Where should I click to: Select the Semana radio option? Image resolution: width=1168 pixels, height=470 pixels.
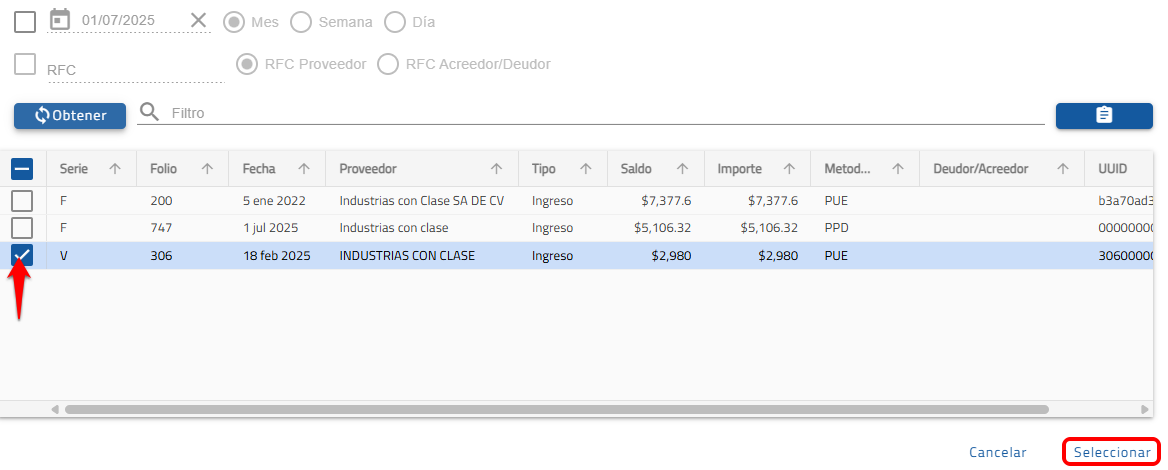(300, 22)
